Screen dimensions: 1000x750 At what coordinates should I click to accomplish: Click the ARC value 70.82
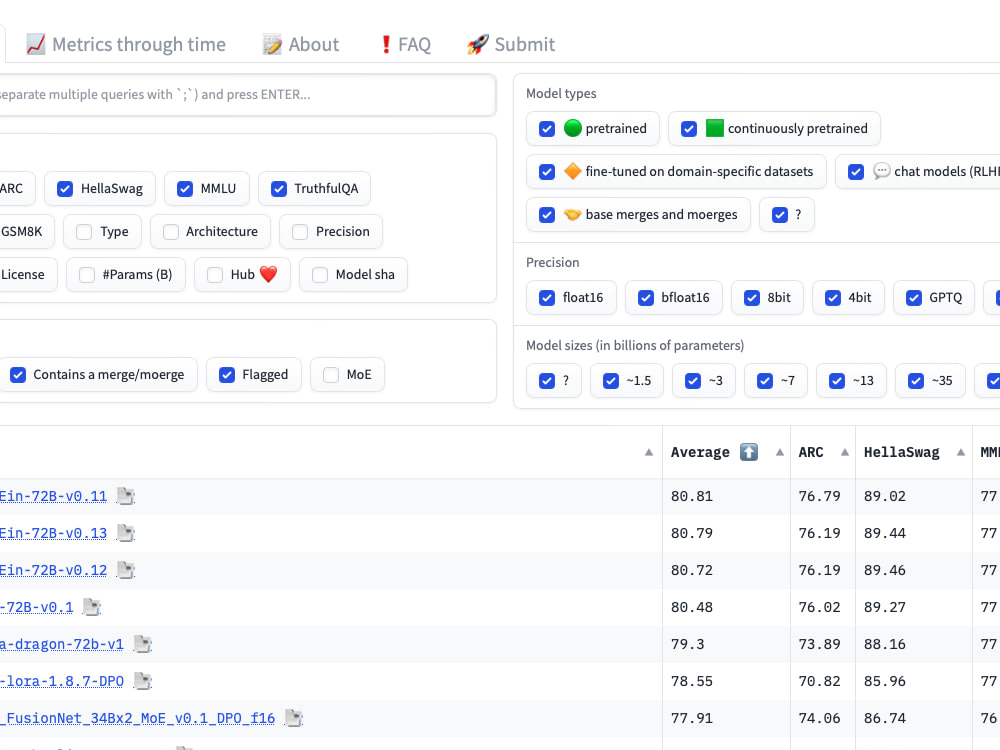coord(820,681)
